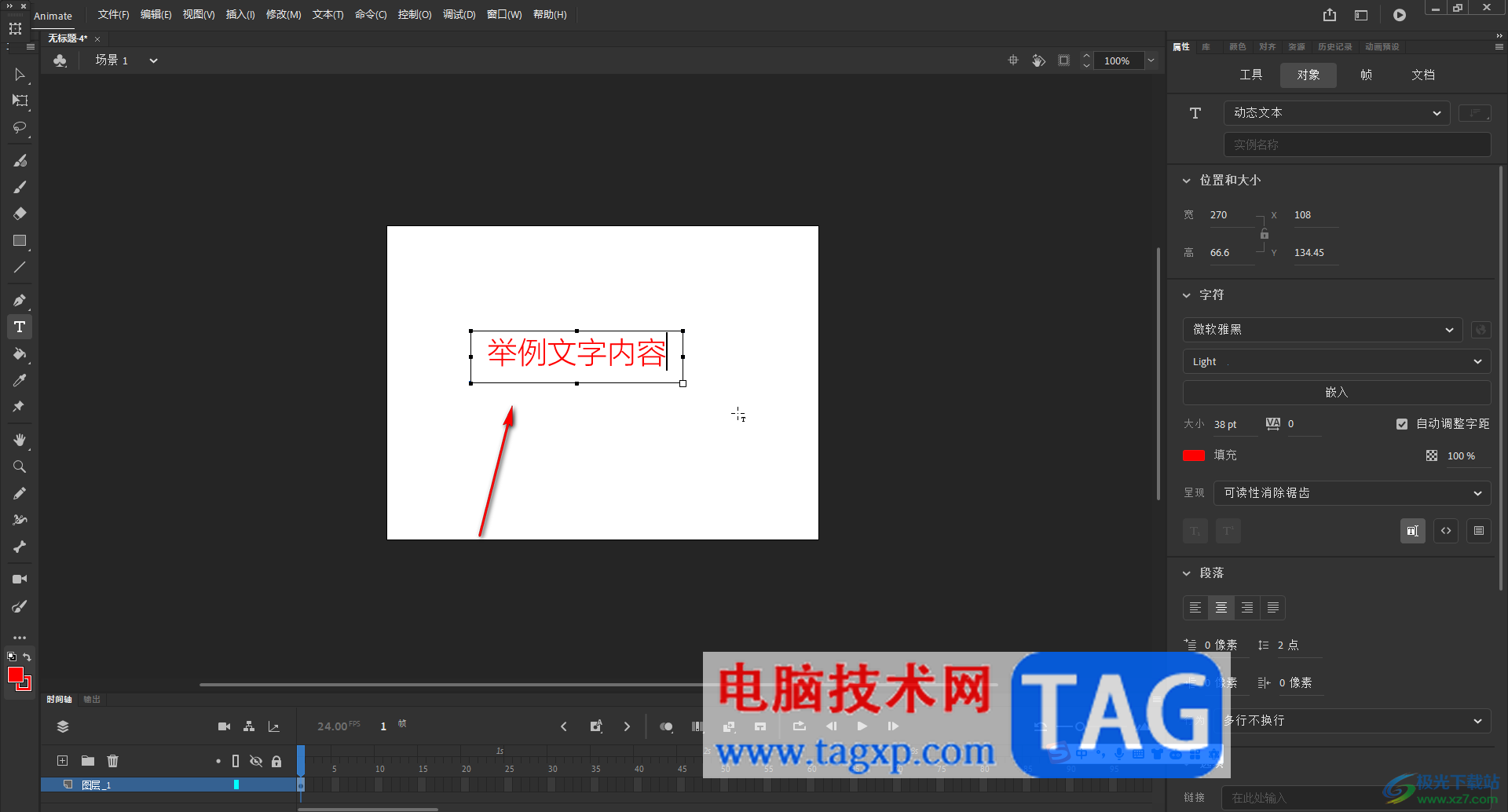Click the new layer icon
This screenshot has height=812, width=1508.
pyautogui.click(x=62, y=760)
